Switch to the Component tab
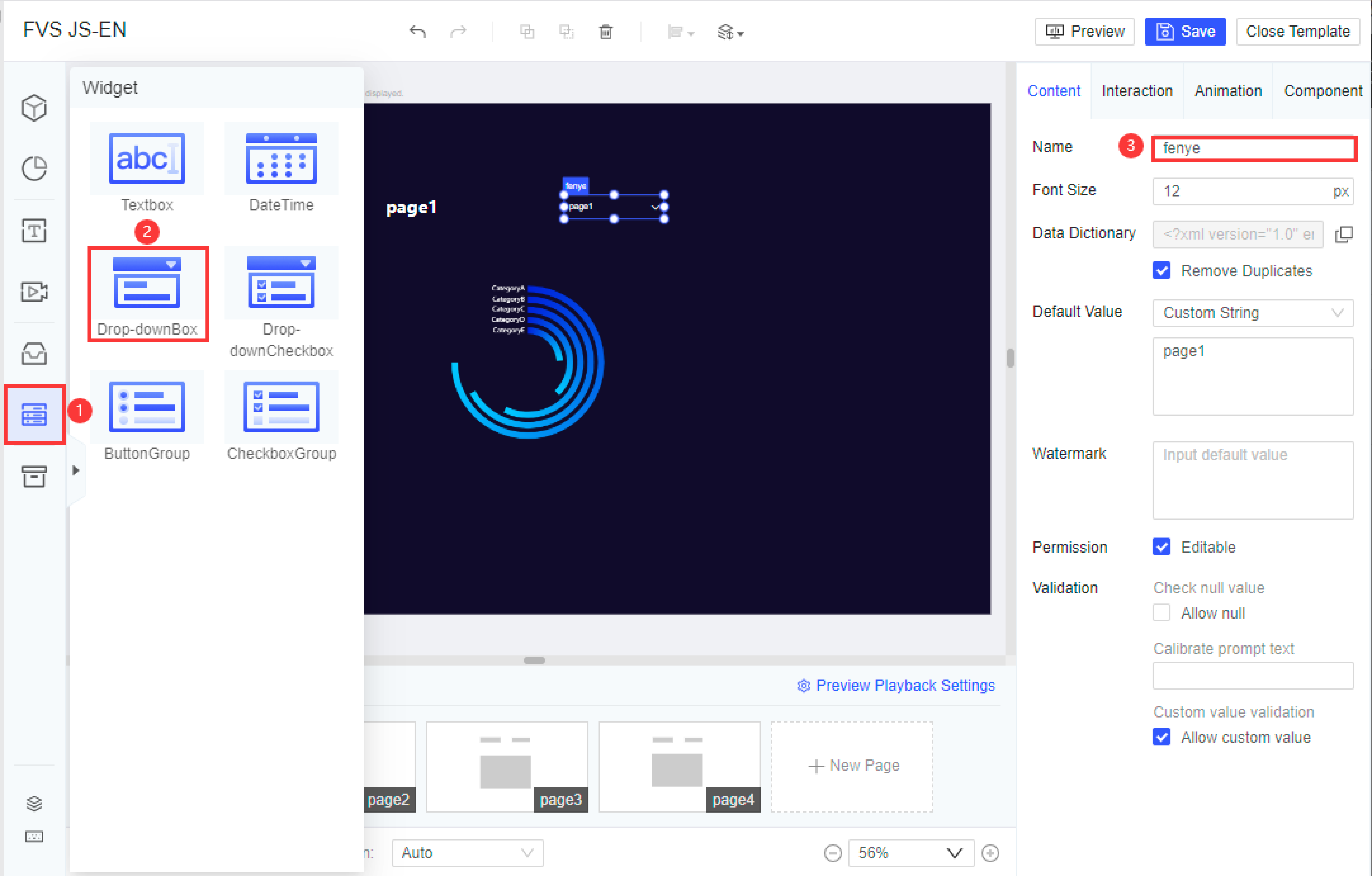The height and width of the screenshot is (876, 1372). [x=1323, y=91]
